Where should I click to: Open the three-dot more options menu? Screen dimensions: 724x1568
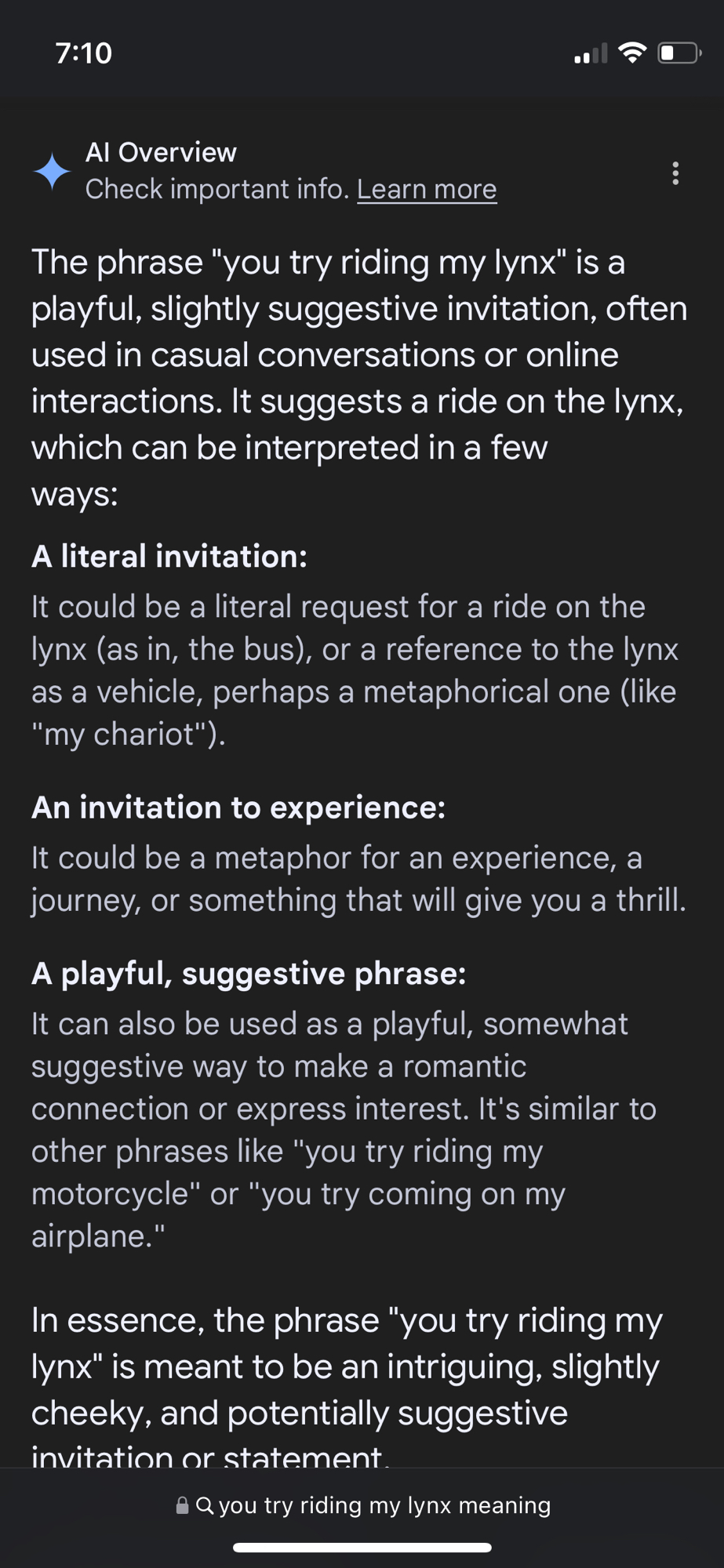[x=675, y=173]
